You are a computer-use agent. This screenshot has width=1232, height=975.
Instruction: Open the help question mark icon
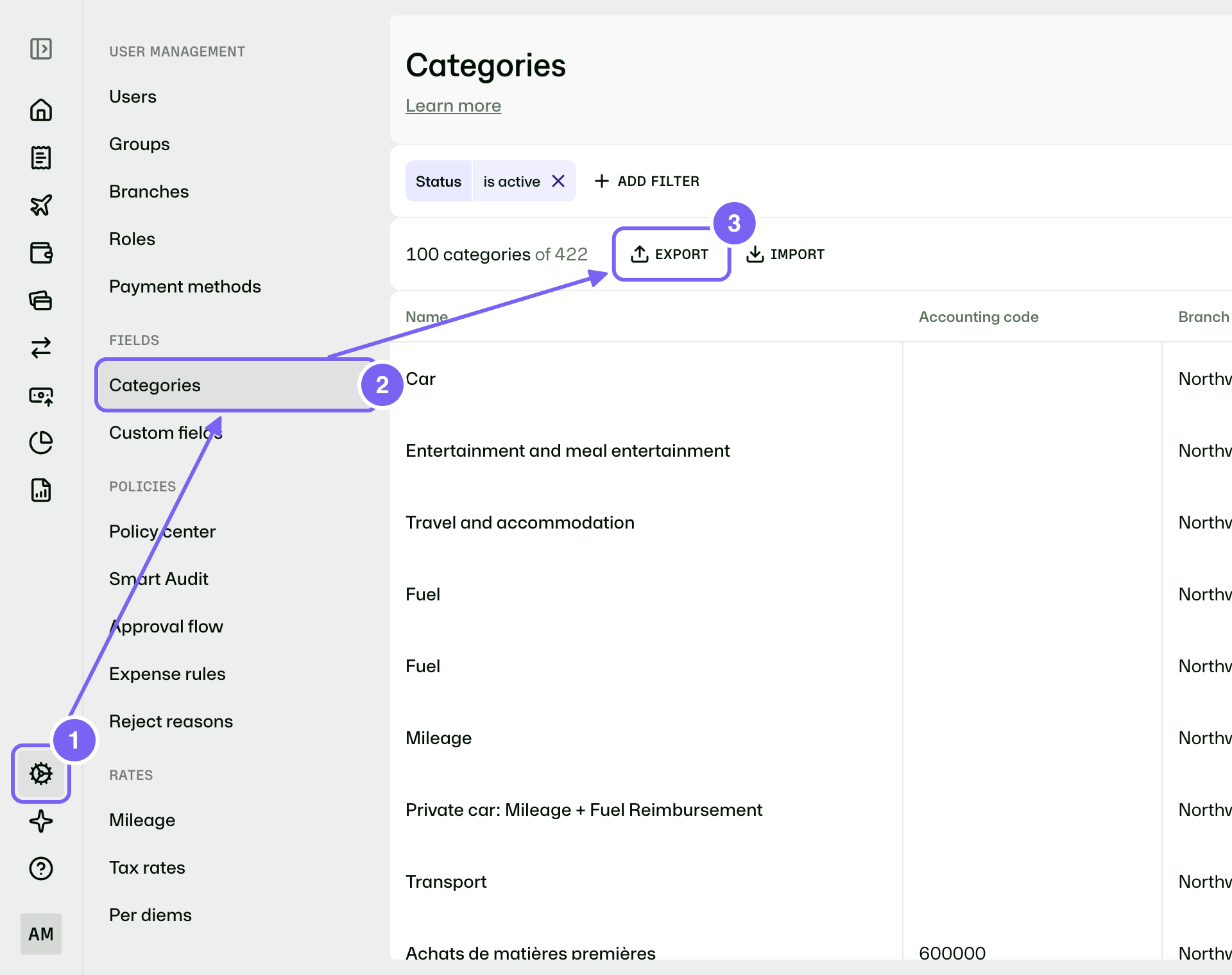(x=41, y=869)
